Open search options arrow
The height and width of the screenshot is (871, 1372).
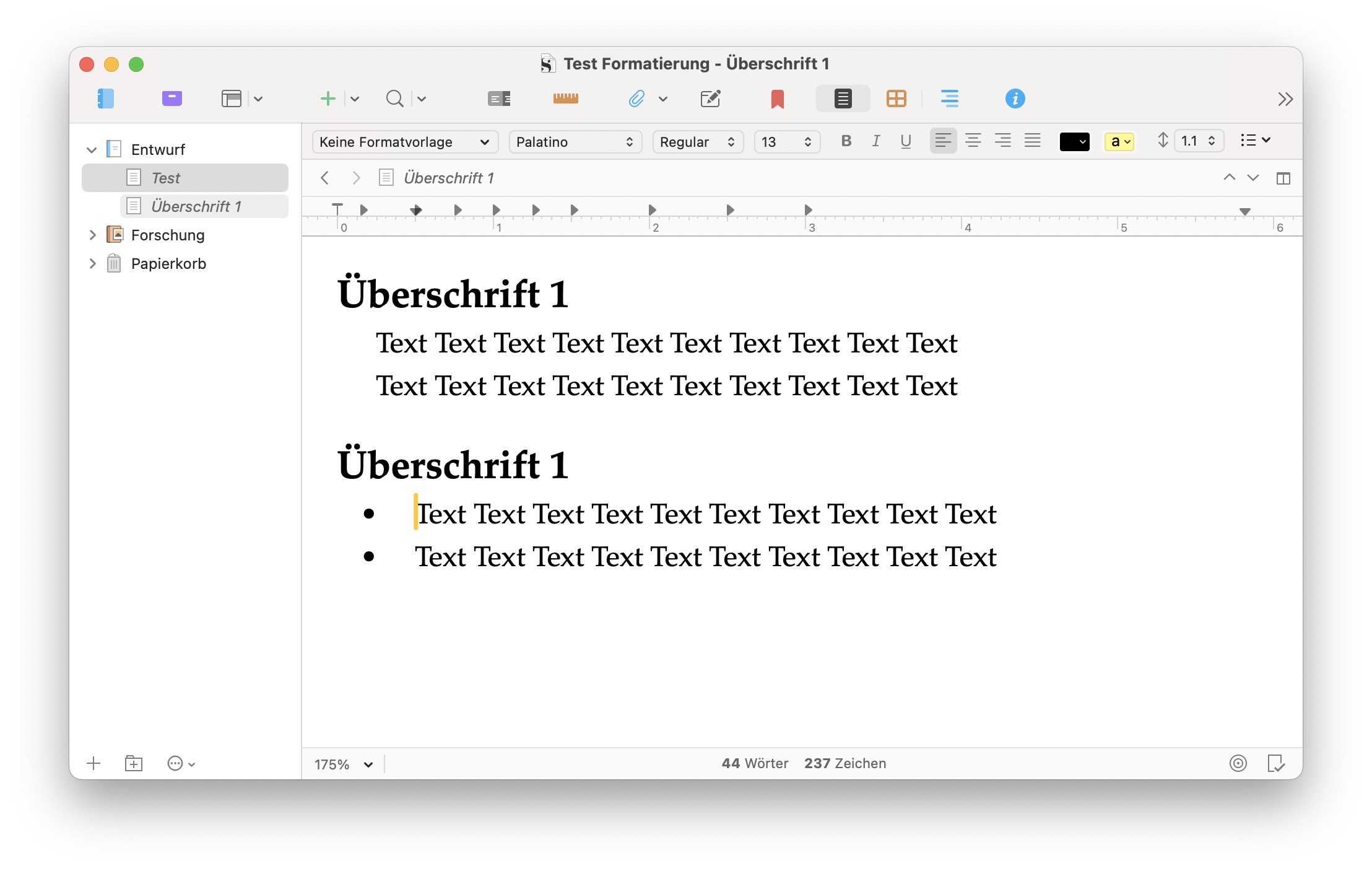point(422,99)
